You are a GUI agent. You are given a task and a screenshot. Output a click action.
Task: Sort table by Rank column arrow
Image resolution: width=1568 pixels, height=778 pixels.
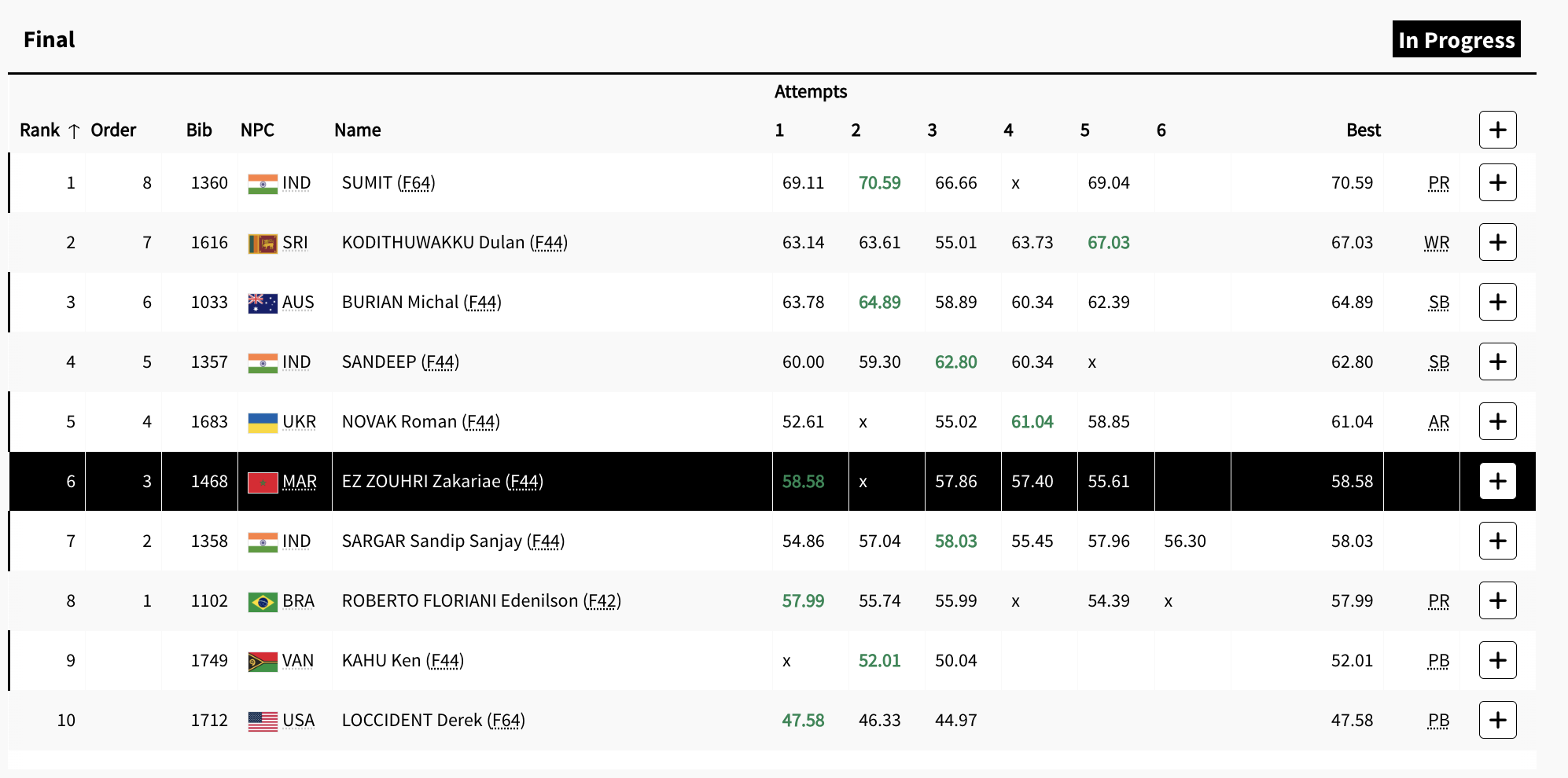74,131
